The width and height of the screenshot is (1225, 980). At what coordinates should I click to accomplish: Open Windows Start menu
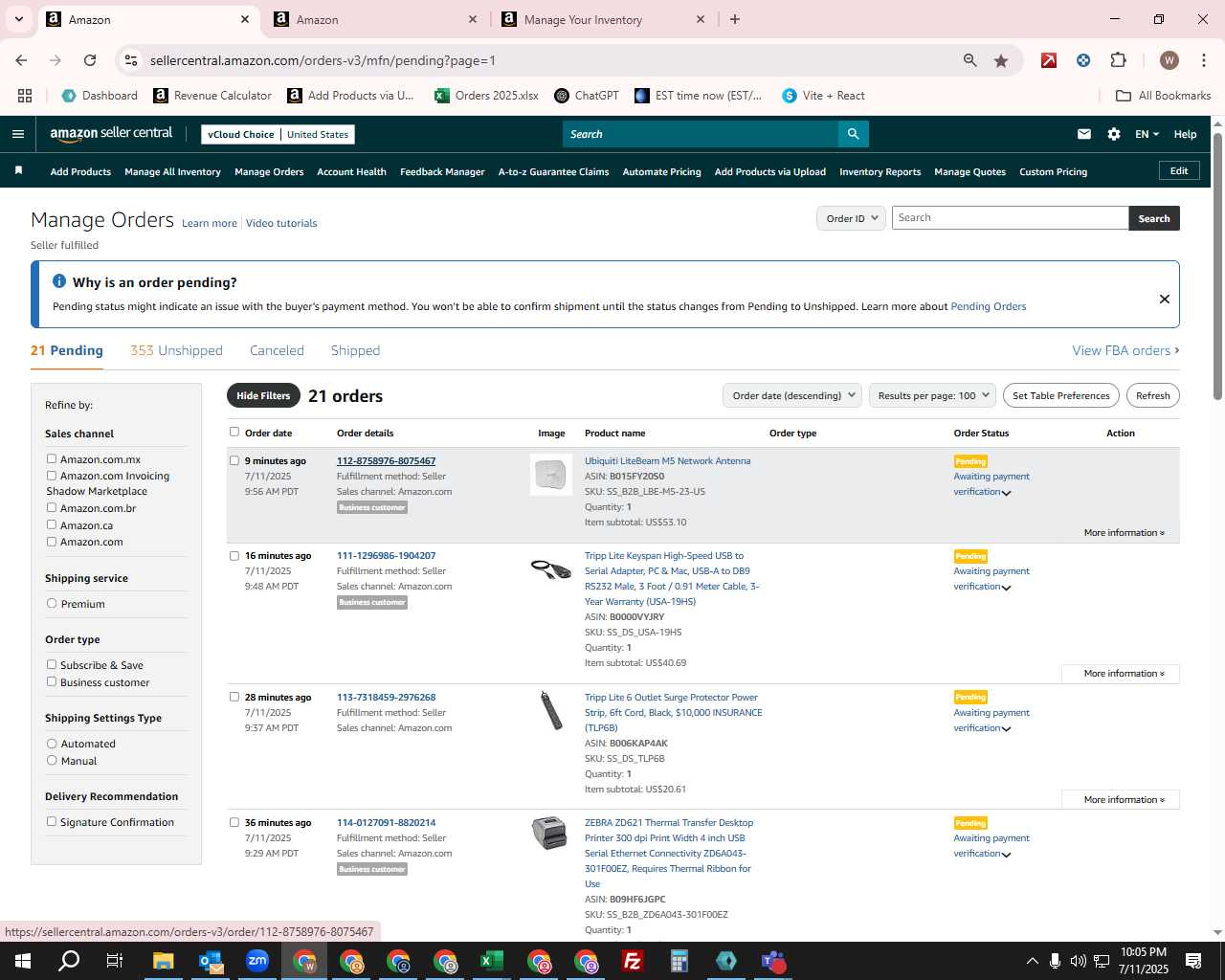click(x=23, y=961)
